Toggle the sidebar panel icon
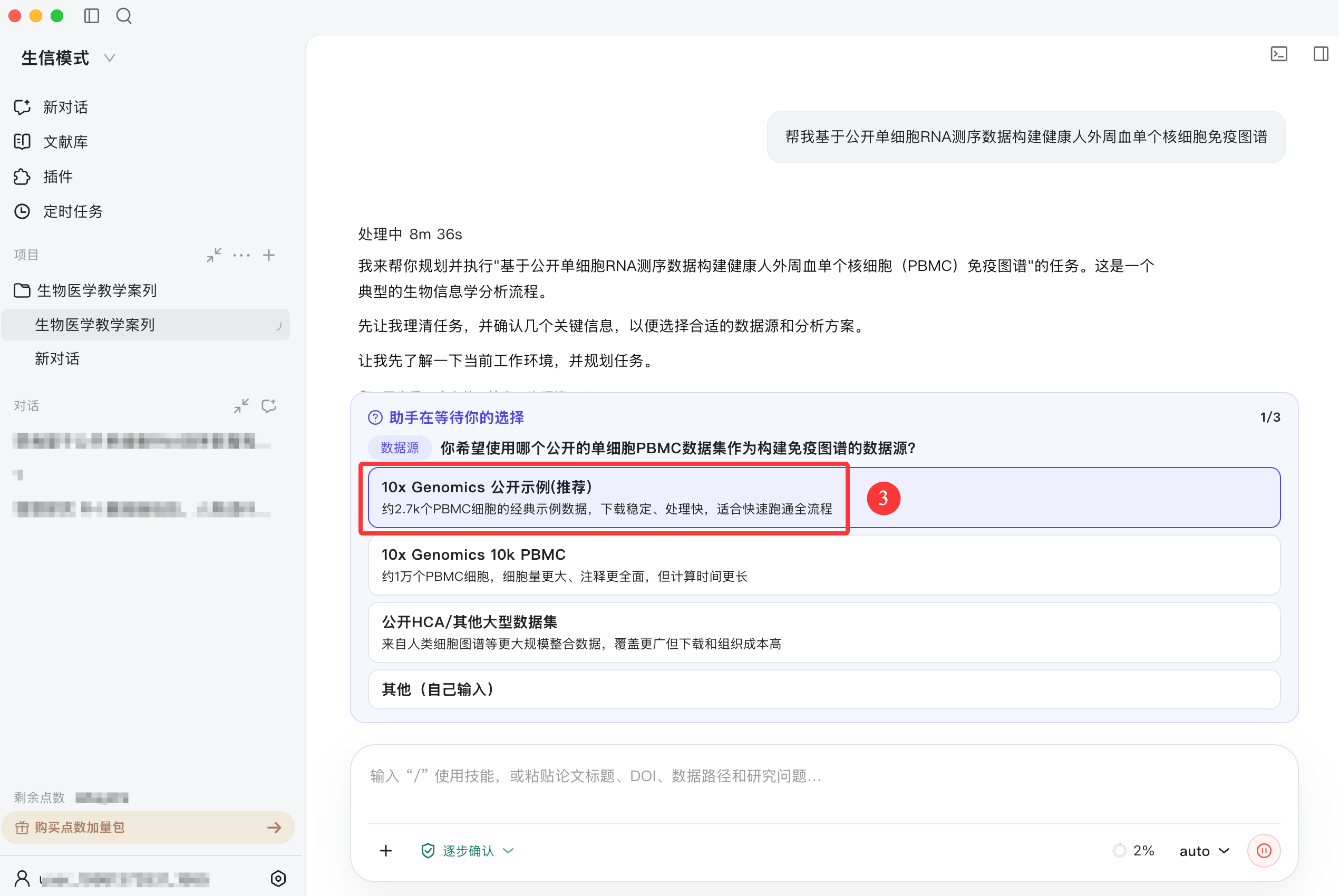Viewport: 1339px width, 896px height. [91, 15]
